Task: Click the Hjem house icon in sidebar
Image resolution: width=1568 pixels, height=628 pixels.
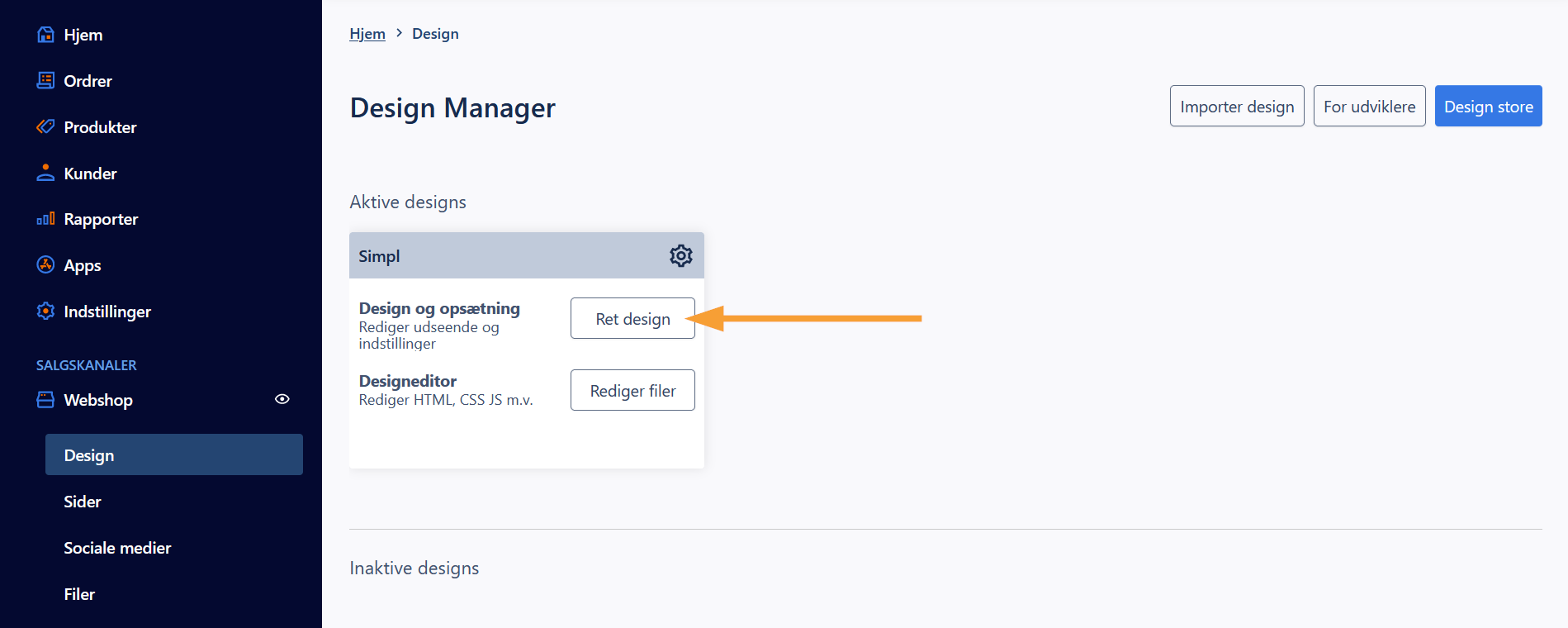Action: (45, 35)
